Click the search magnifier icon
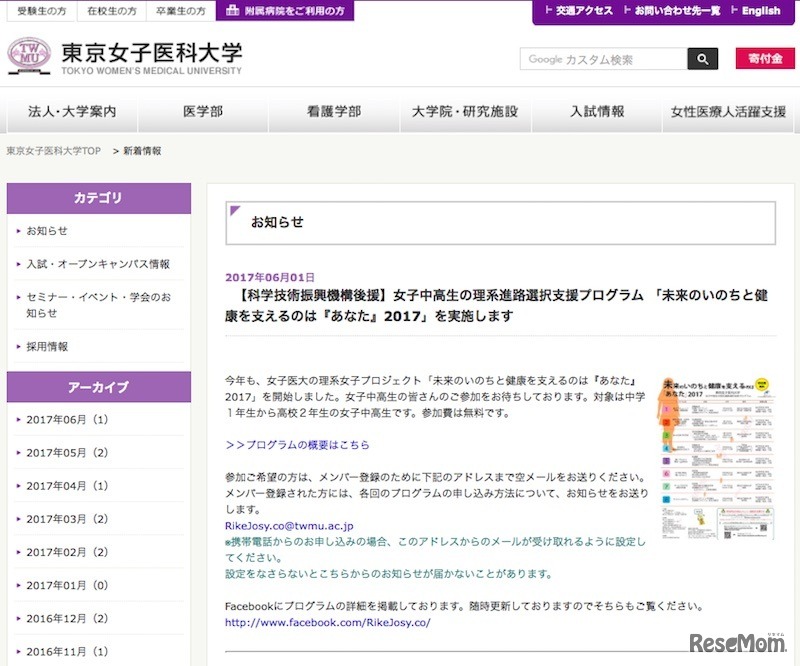The height and width of the screenshot is (666, 800). pyautogui.click(x=703, y=60)
